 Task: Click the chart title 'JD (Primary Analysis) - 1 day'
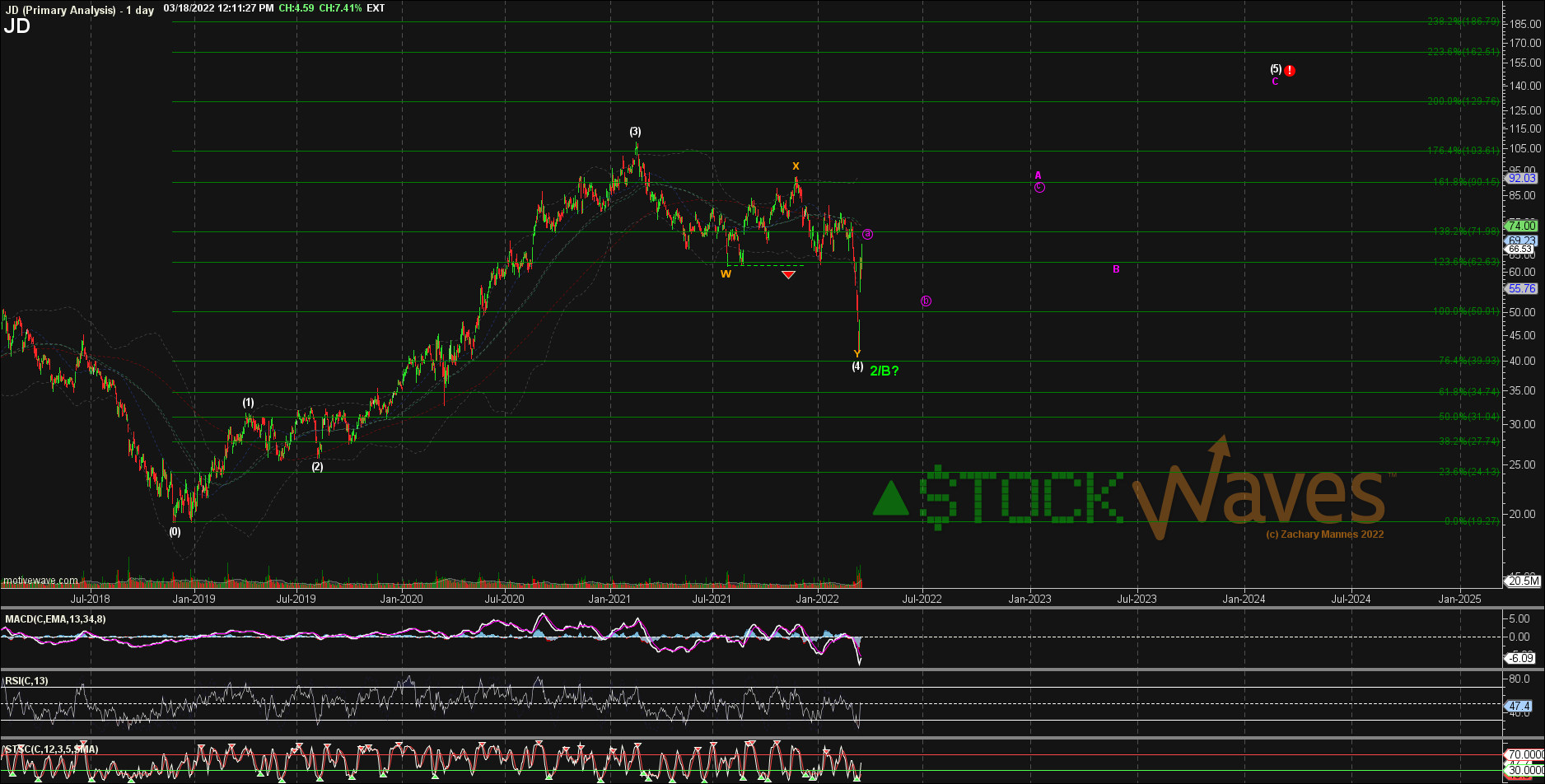pos(80,10)
